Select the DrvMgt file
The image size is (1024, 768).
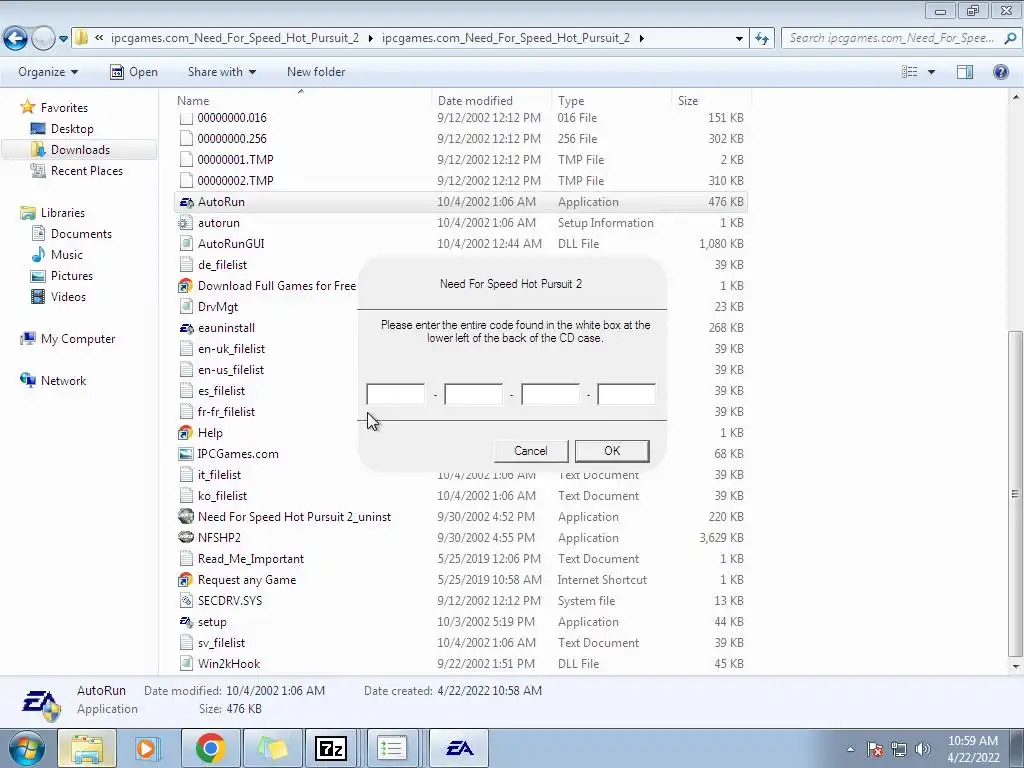218,307
